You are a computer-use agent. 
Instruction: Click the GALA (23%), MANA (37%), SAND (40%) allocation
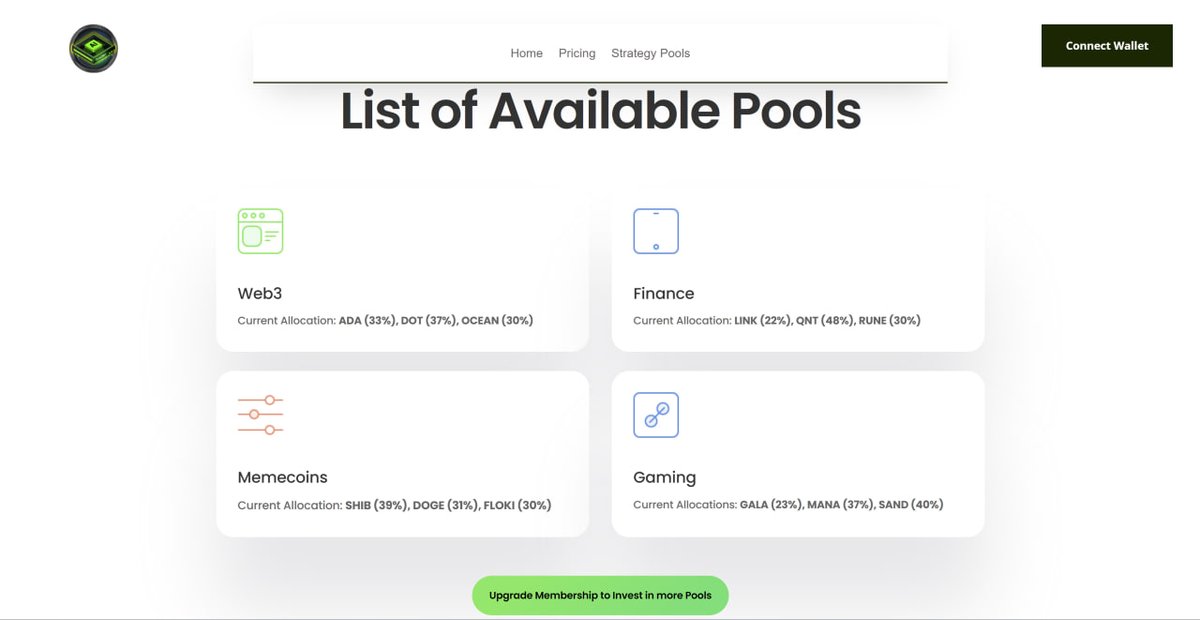(841, 505)
